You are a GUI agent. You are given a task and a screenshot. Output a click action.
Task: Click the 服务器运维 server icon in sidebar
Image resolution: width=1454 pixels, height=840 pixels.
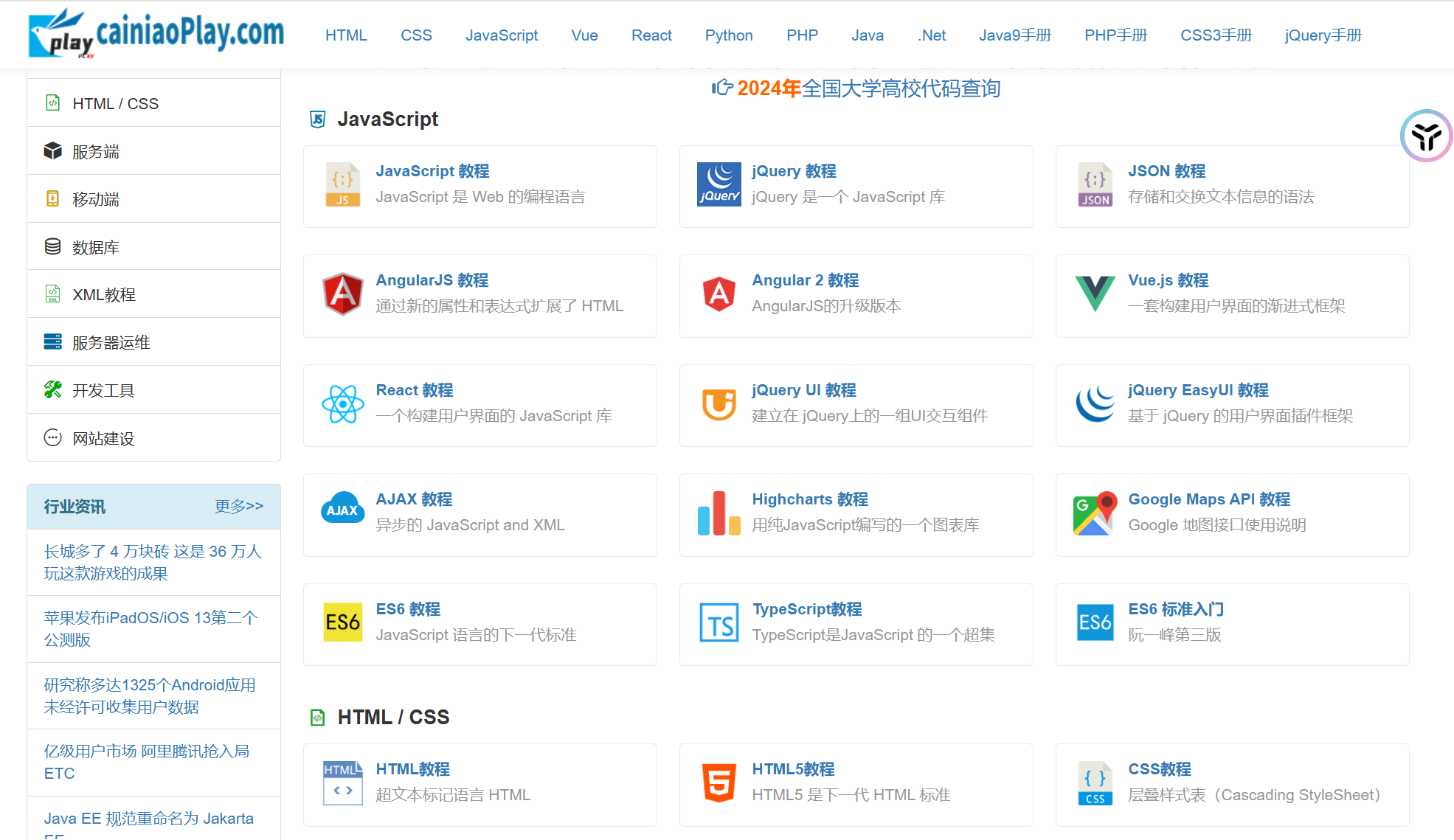(x=52, y=341)
